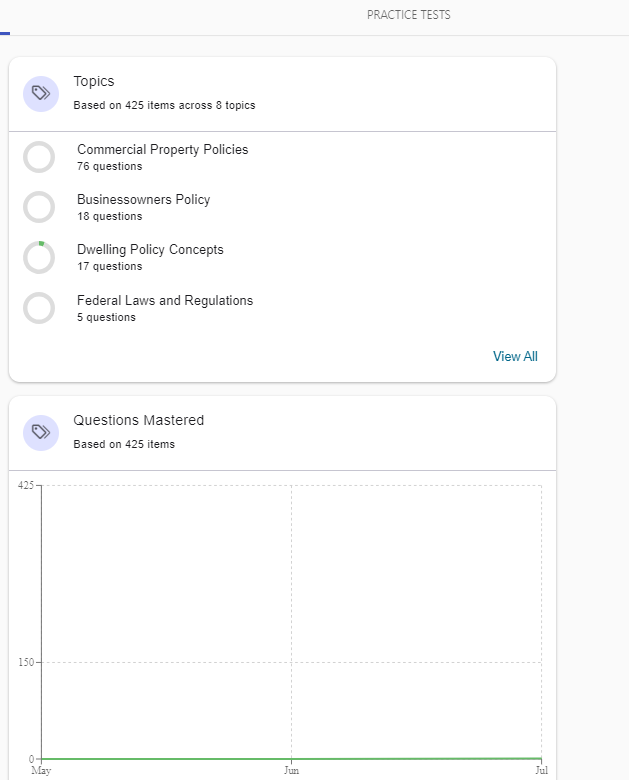Screen dimensions: 629x780
Task: Open the Federal Laws and Regulations topic
Action: 165,300
